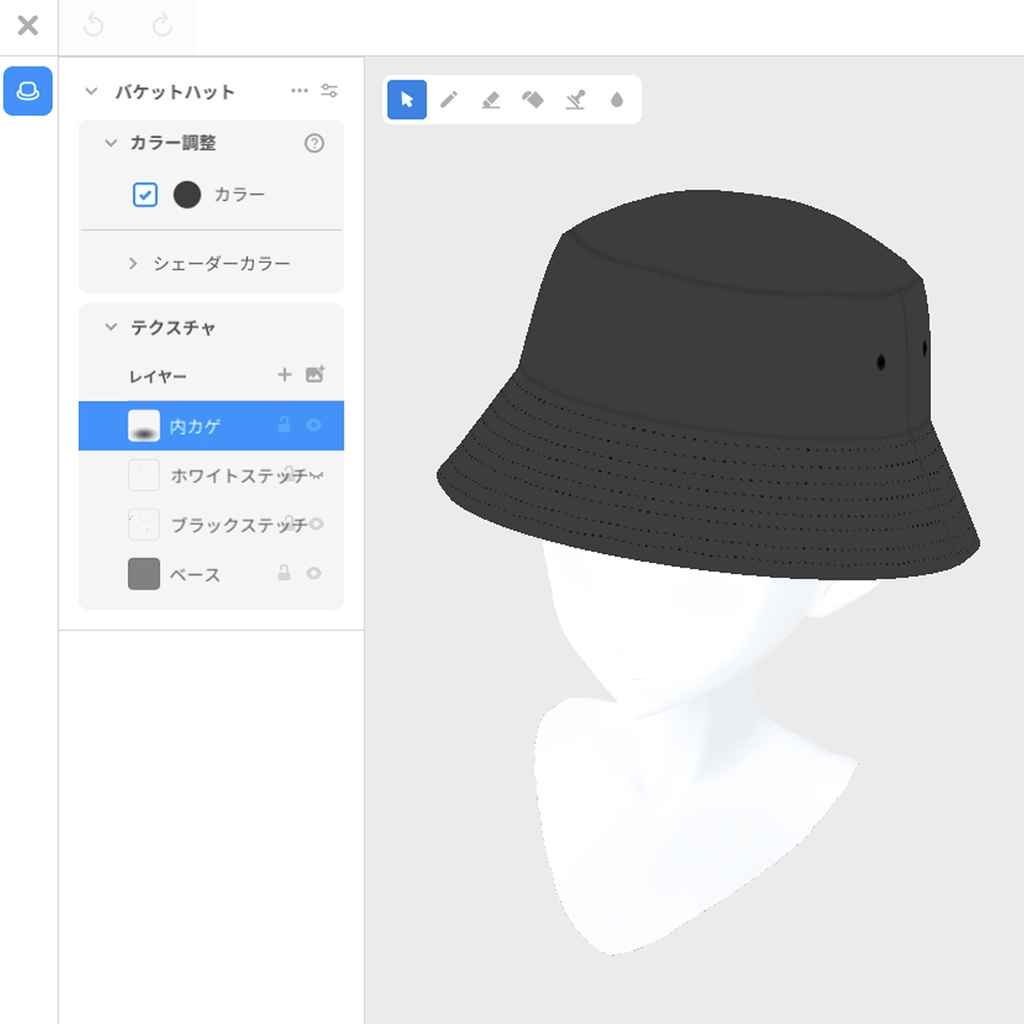
Task: Open the dark gray カラー swatch
Action: (187, 195)
